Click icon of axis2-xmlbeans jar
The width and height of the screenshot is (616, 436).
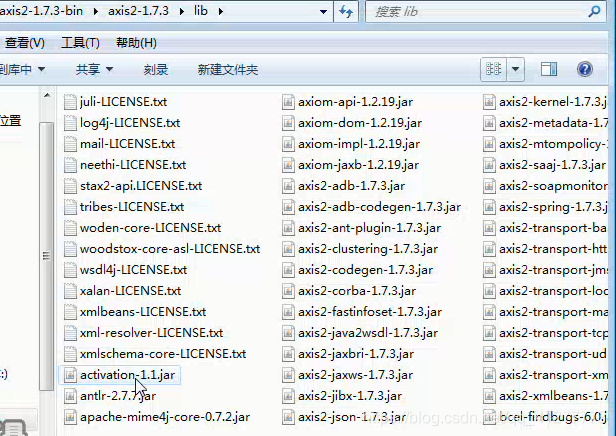point(489,396)
